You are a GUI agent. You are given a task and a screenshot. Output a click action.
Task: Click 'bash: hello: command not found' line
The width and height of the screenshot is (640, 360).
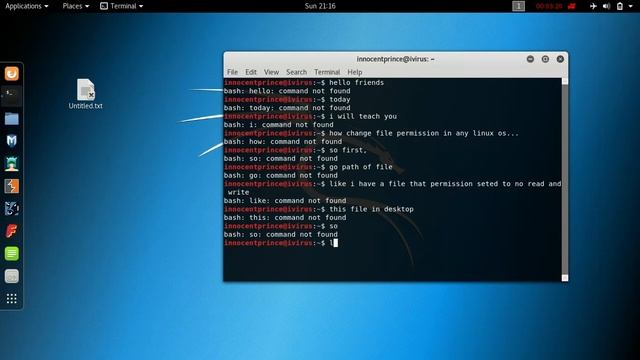click(287, 91)
